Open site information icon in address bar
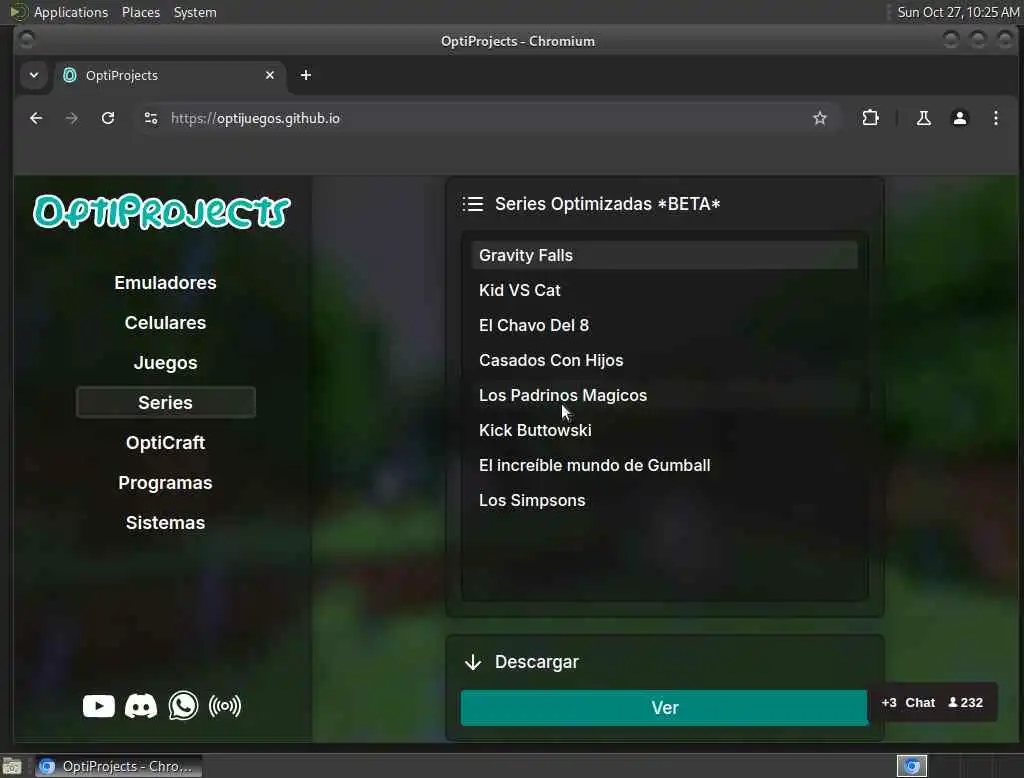The image size is (1024, 778). [x=151, y=118]
